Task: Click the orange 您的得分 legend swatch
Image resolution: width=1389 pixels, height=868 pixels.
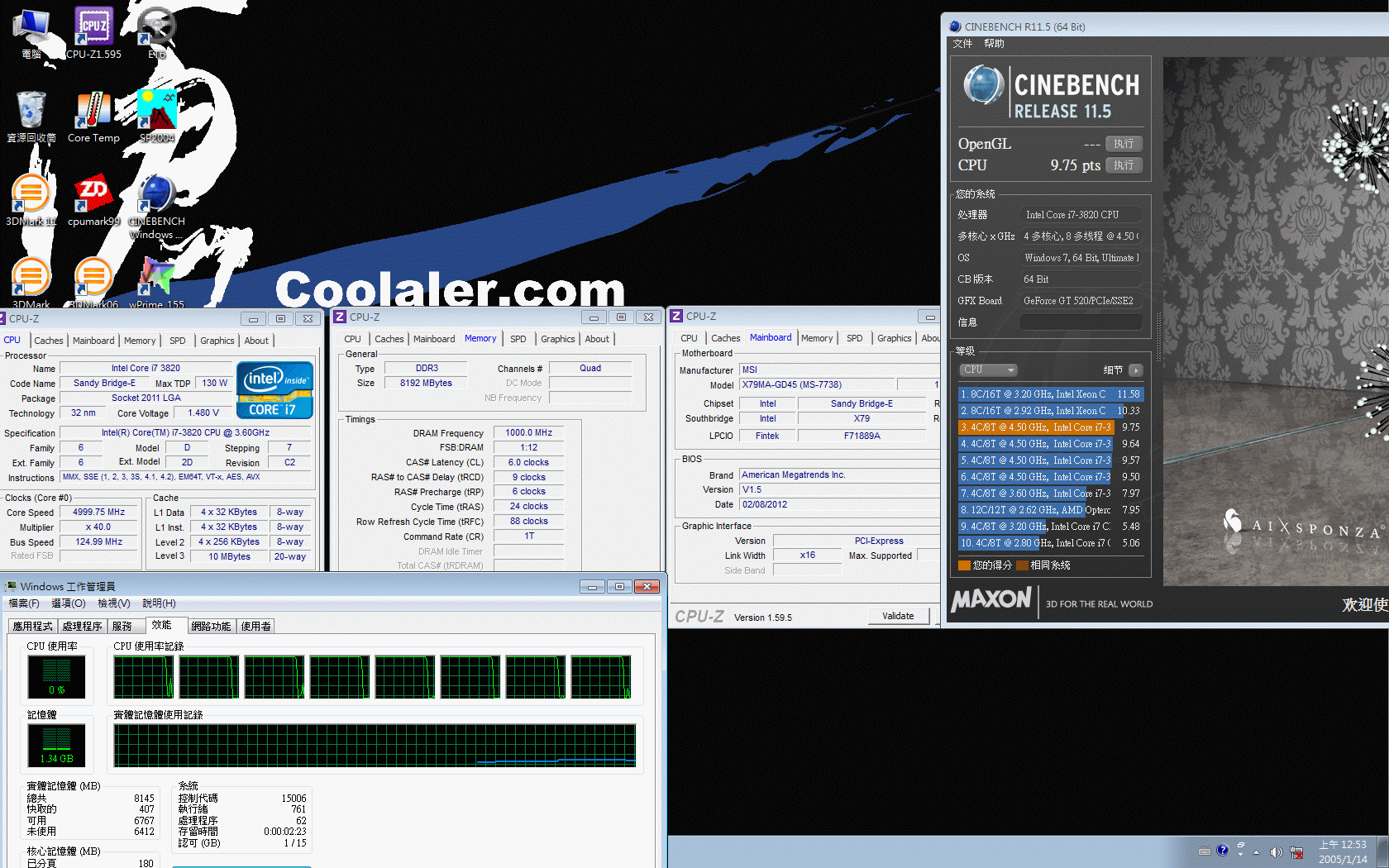Action: tap(964, 565)
